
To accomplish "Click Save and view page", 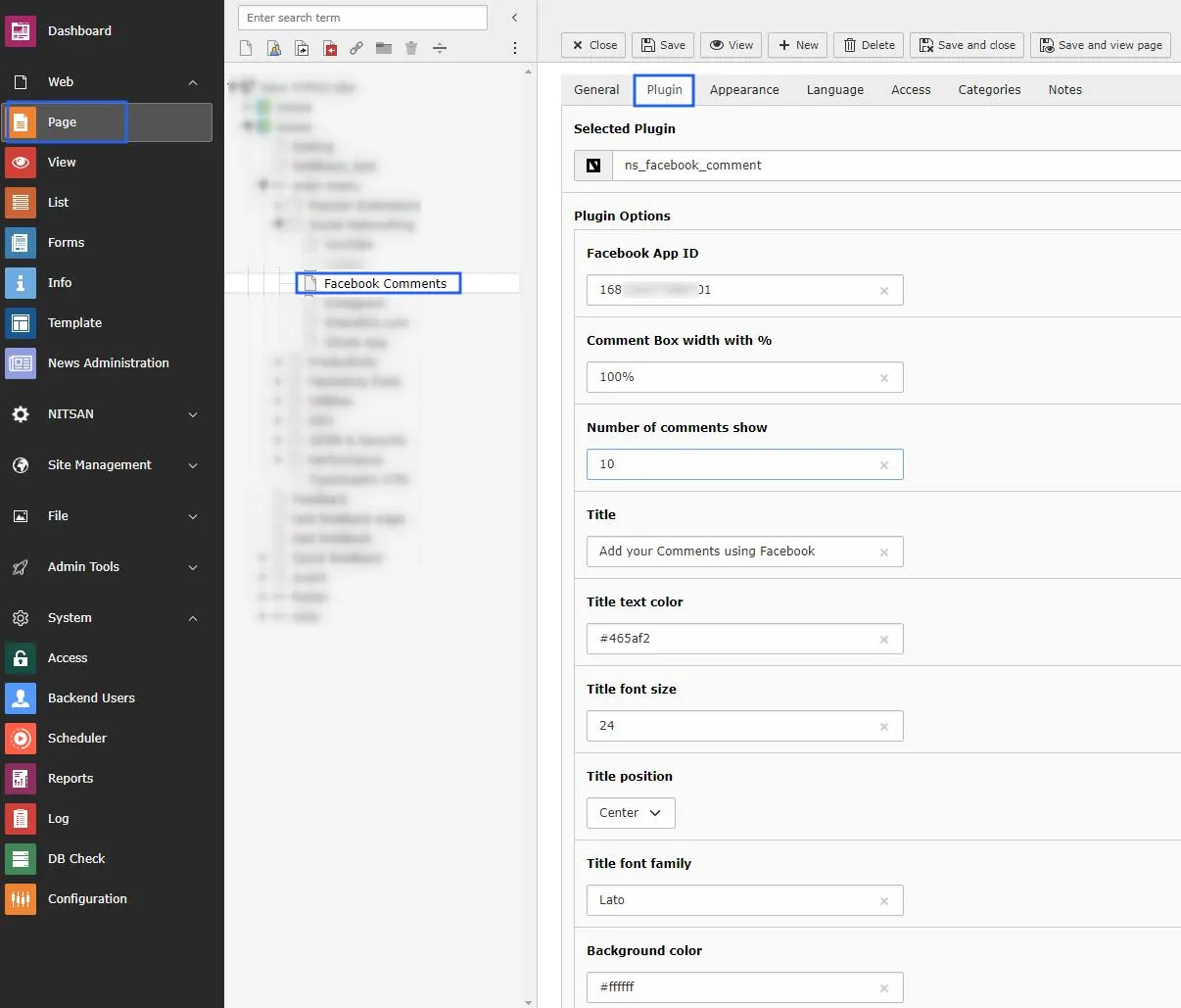I will point(1101,45).
